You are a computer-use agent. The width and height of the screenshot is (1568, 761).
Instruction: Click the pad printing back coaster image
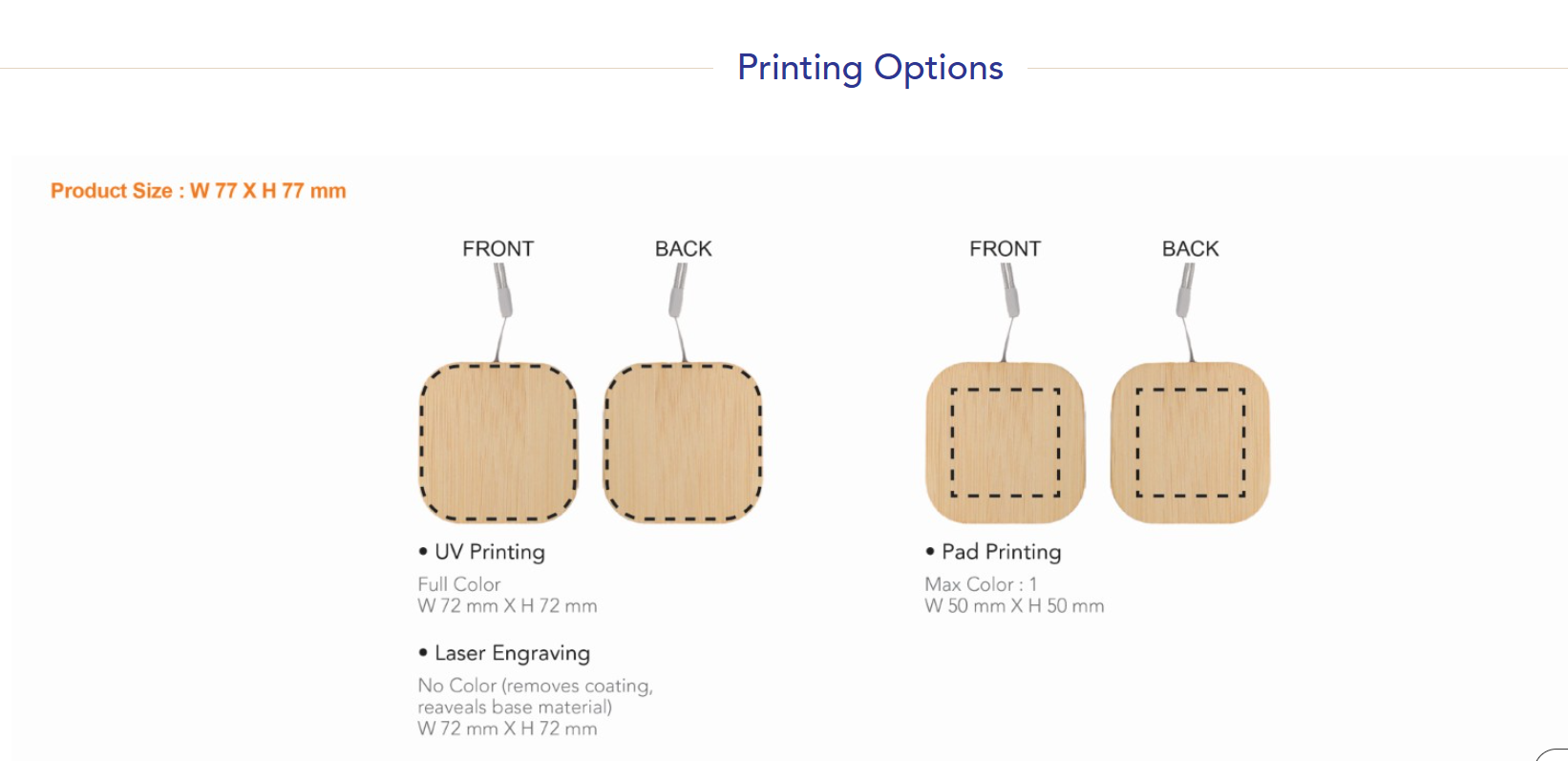click(x=1190, y=442)
